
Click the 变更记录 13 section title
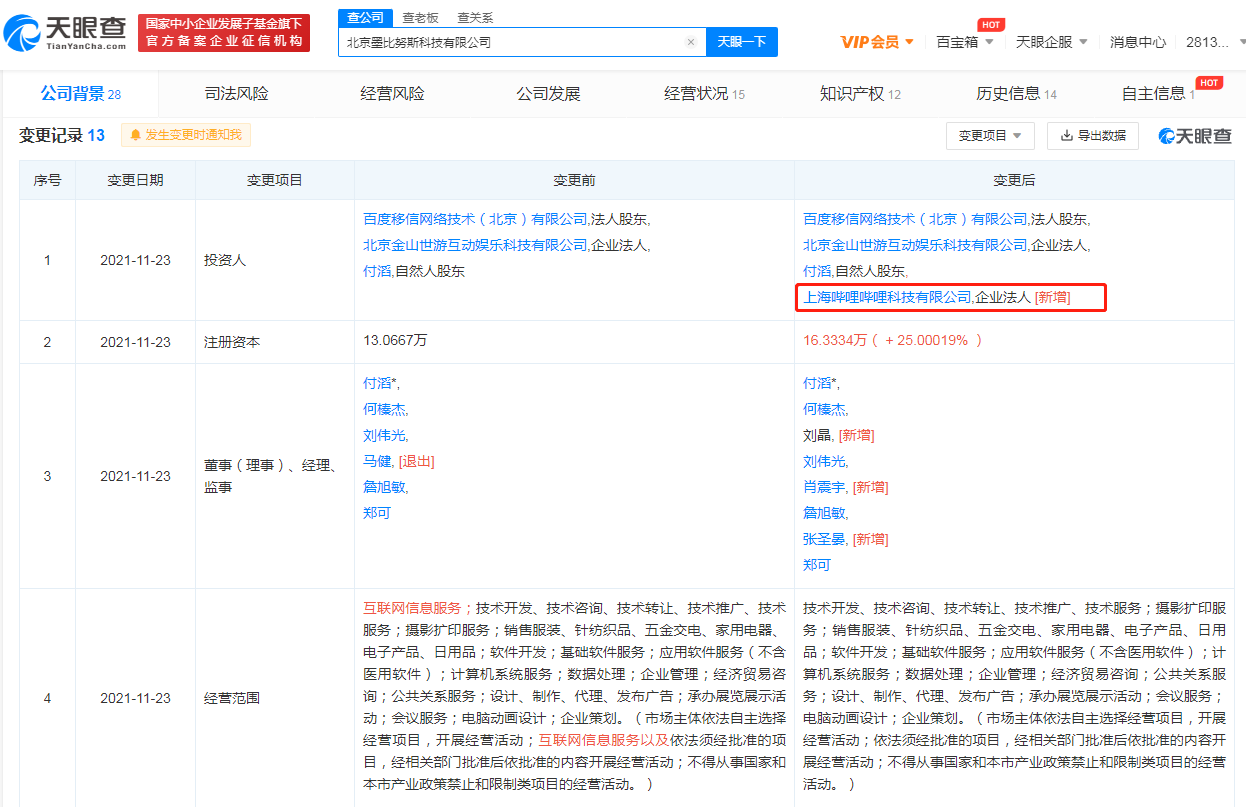tap(62, 135)
